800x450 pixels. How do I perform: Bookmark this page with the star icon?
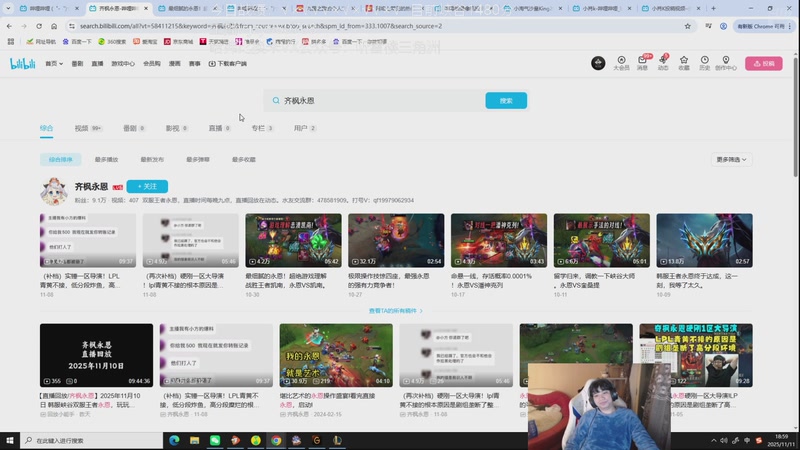click(687, 26)
